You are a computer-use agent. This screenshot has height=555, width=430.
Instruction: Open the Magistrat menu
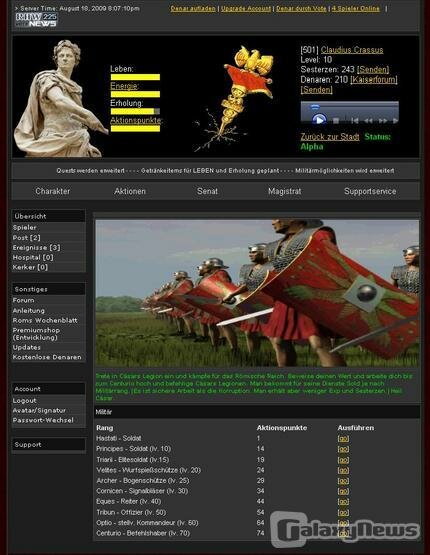click(x=285, y=191)
